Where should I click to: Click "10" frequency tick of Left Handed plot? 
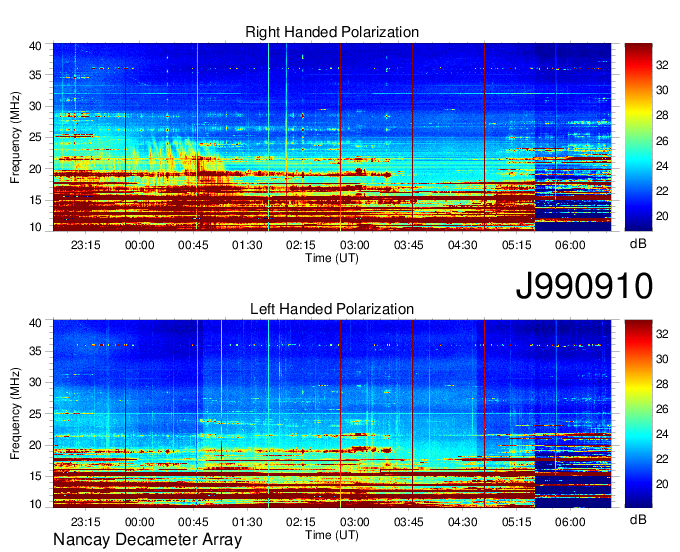(35, 504)
